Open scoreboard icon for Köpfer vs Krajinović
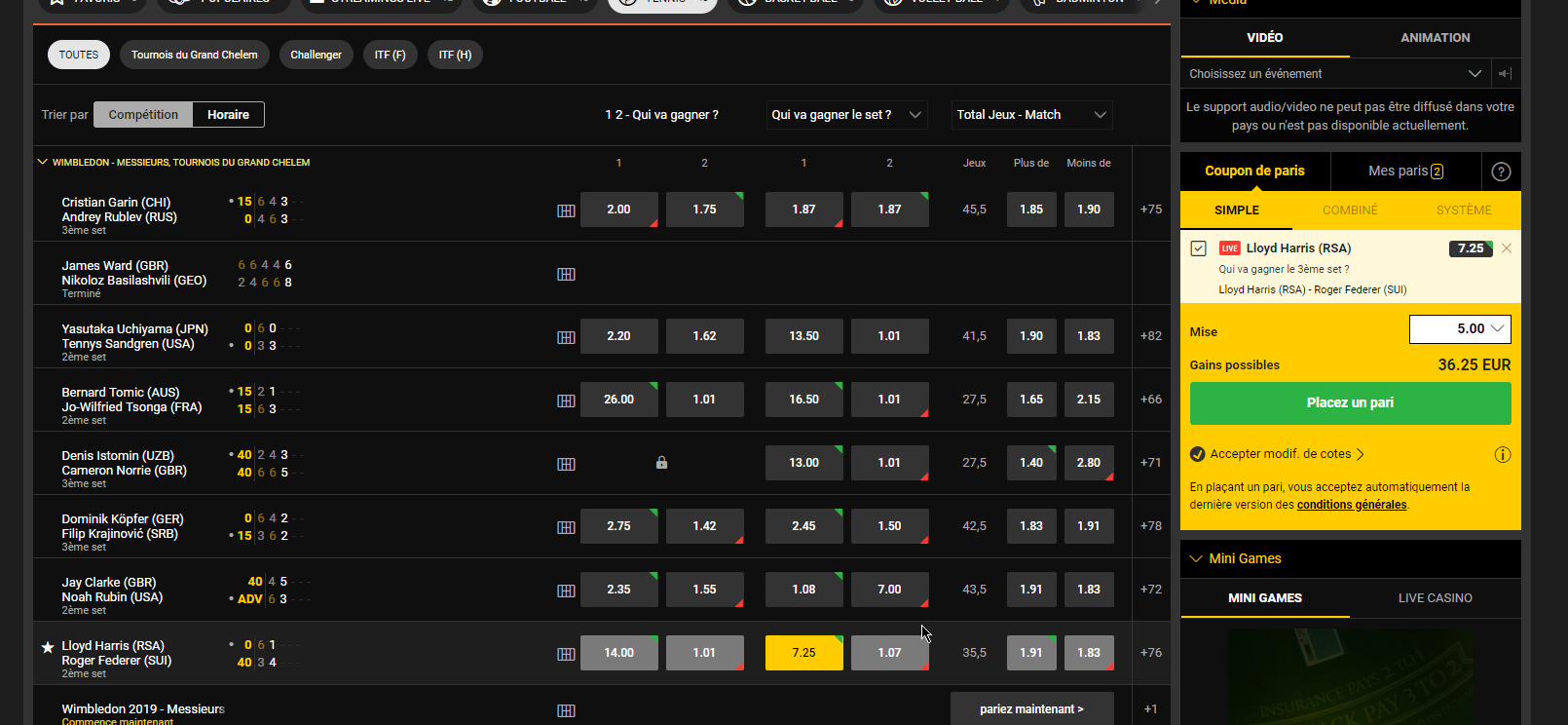The width and height of the screenshot is (1568, 725). (x=566, y=527)
